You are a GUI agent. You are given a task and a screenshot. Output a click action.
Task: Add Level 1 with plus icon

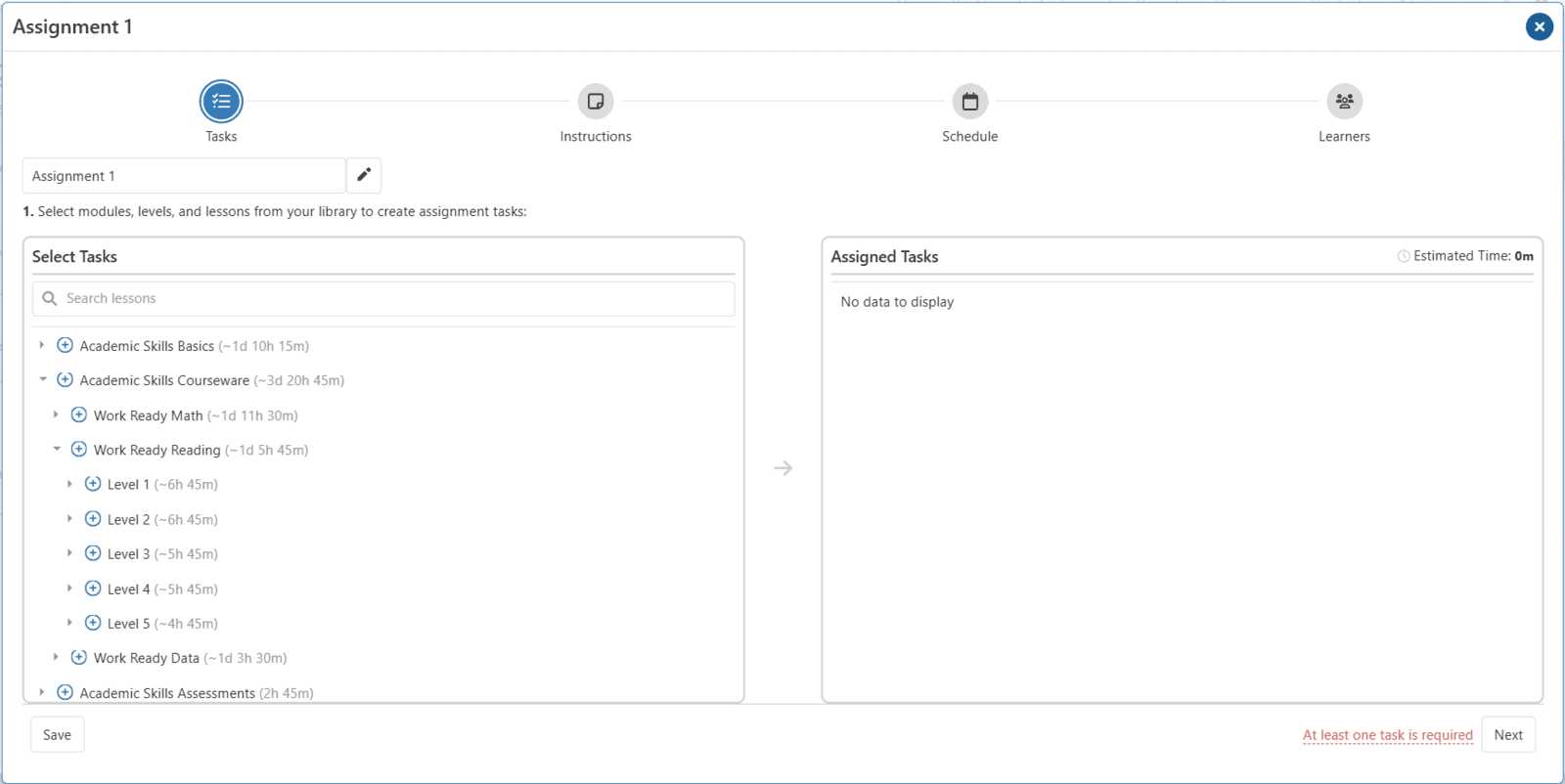coord(93,484)
